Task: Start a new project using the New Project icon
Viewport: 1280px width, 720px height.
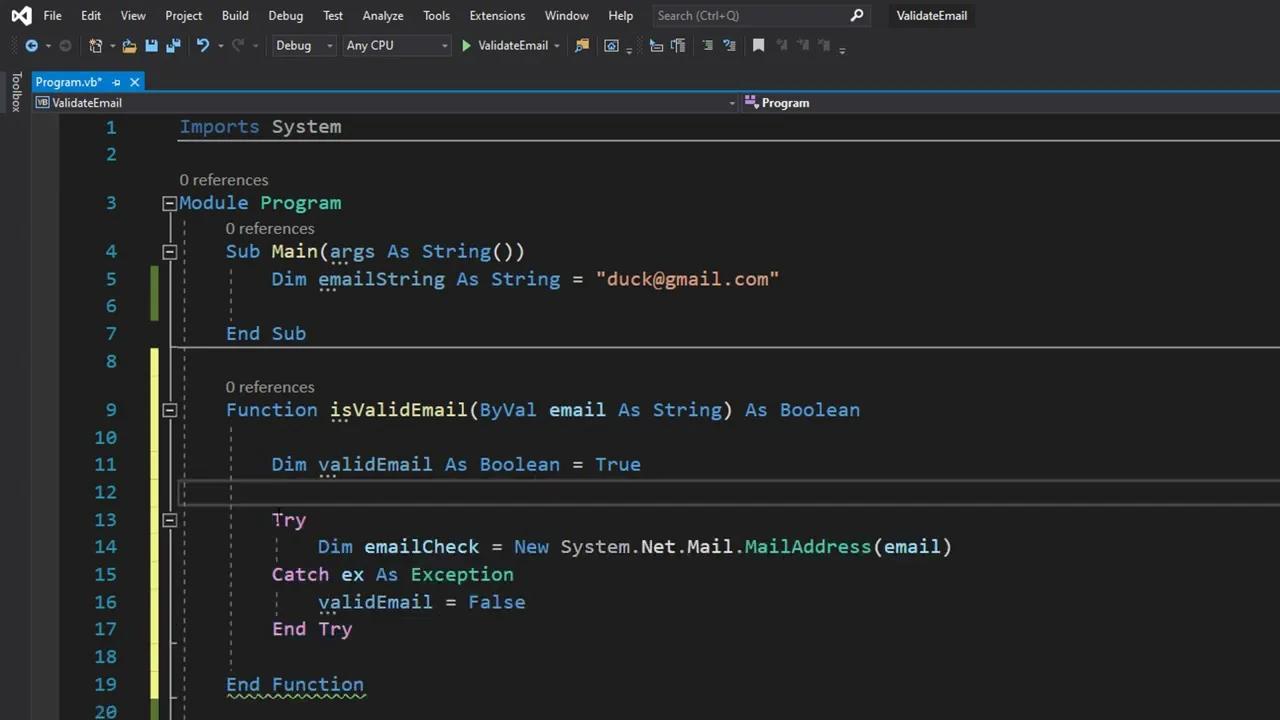Action: (x=95, y=45)
